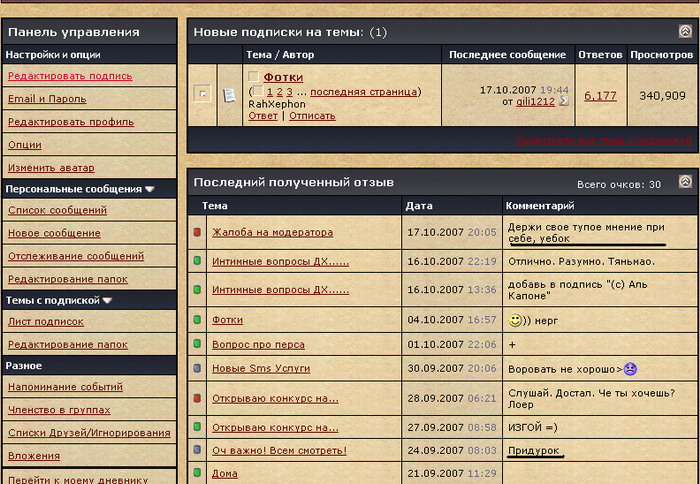Click the thread status icon for Фотки subscription
700x484 pixels.
[203, 94]
